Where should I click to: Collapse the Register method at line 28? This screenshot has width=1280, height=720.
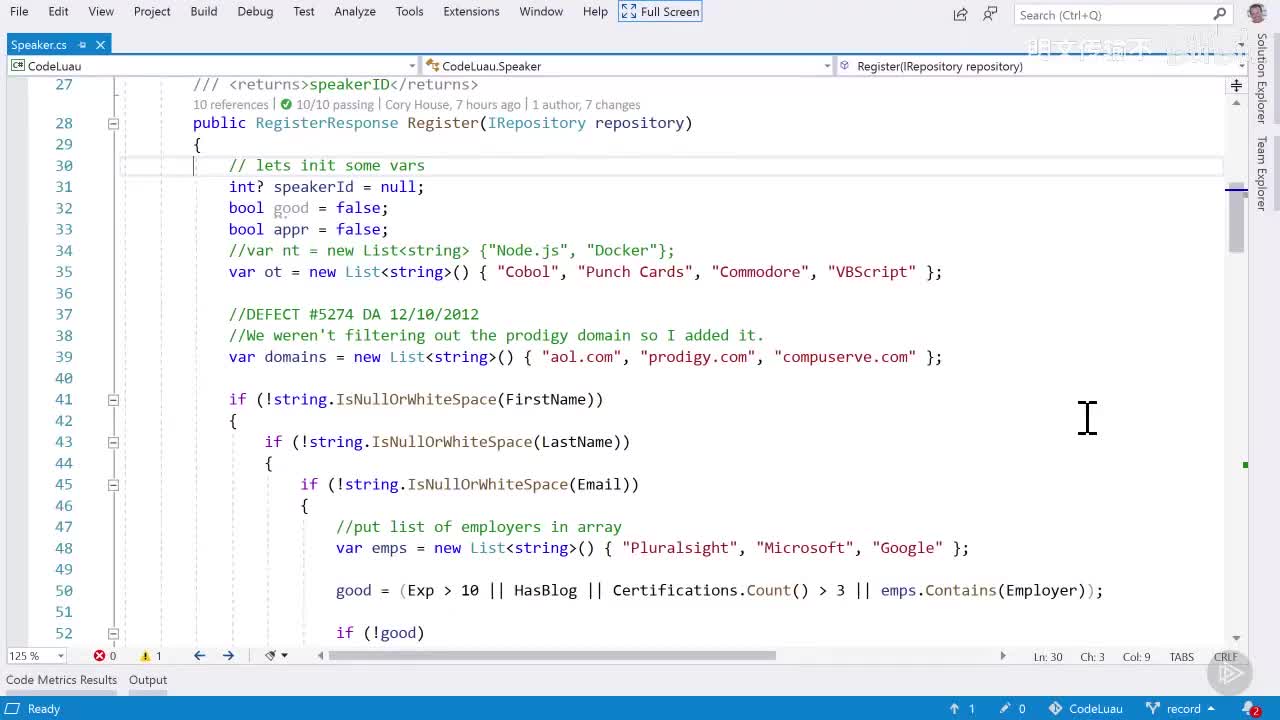point(113,123)
